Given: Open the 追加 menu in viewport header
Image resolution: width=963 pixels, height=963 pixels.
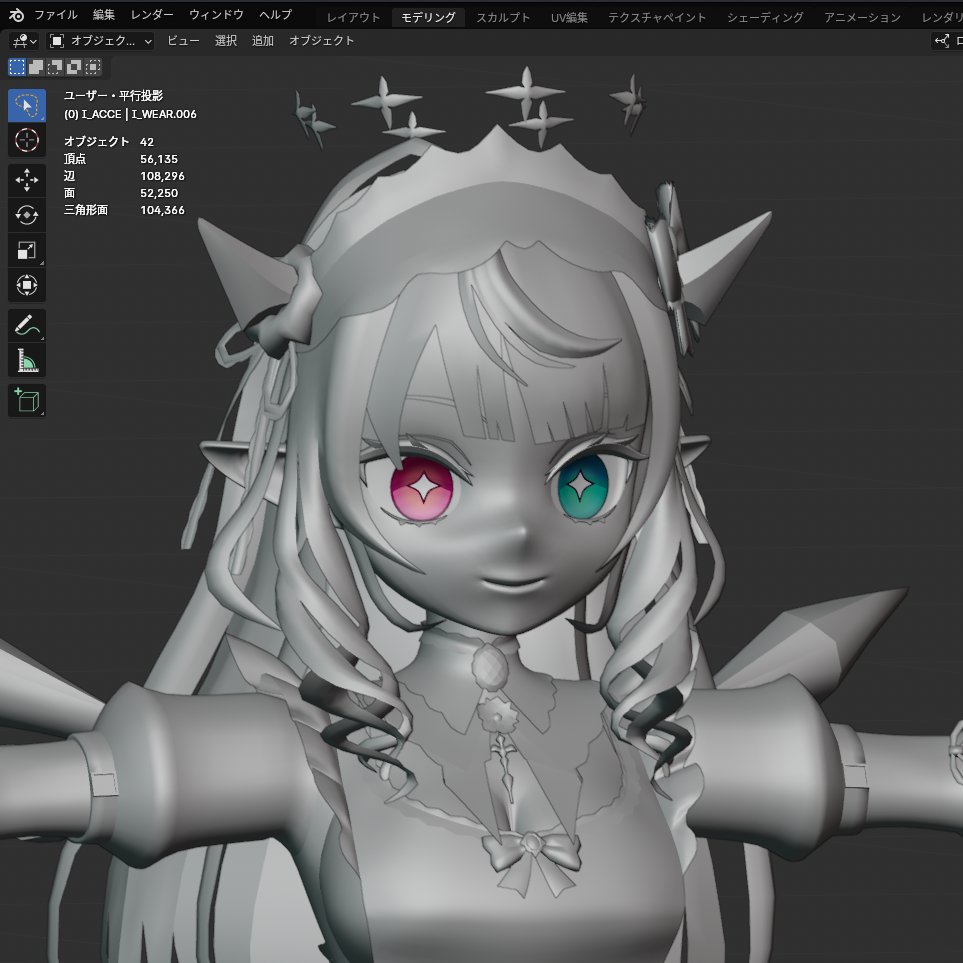Looking at the screenshot, I should [263, 41].
